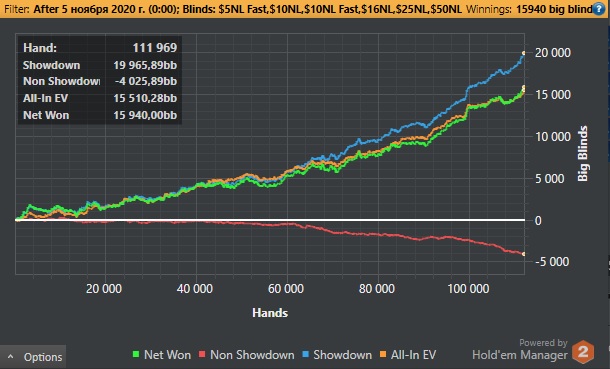Toggle the Net Won legend entry
This screenshot has height=369, width=610.
point(162,355)
